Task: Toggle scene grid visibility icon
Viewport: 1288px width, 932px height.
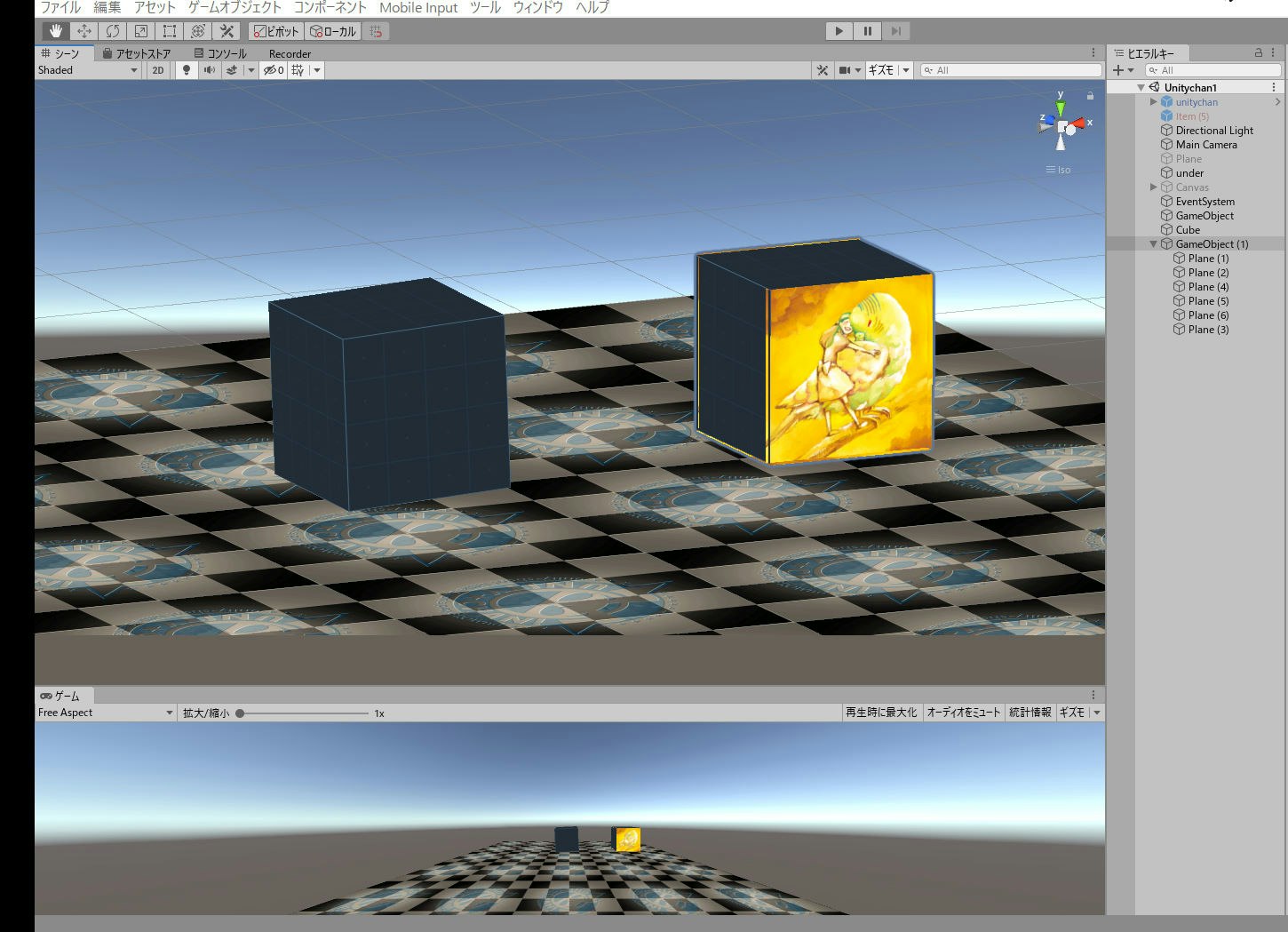Action: click(298, 70)
